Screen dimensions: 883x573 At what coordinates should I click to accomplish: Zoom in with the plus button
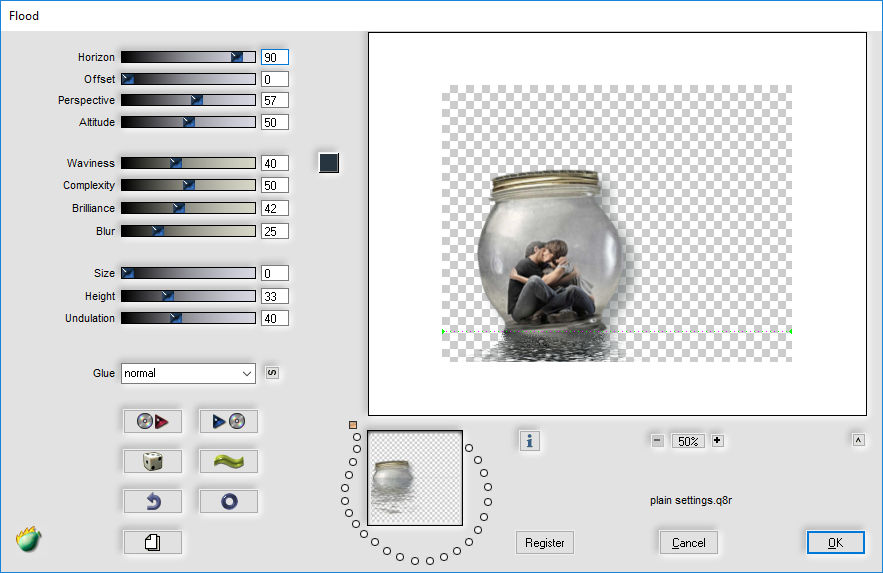pos(717,441)
